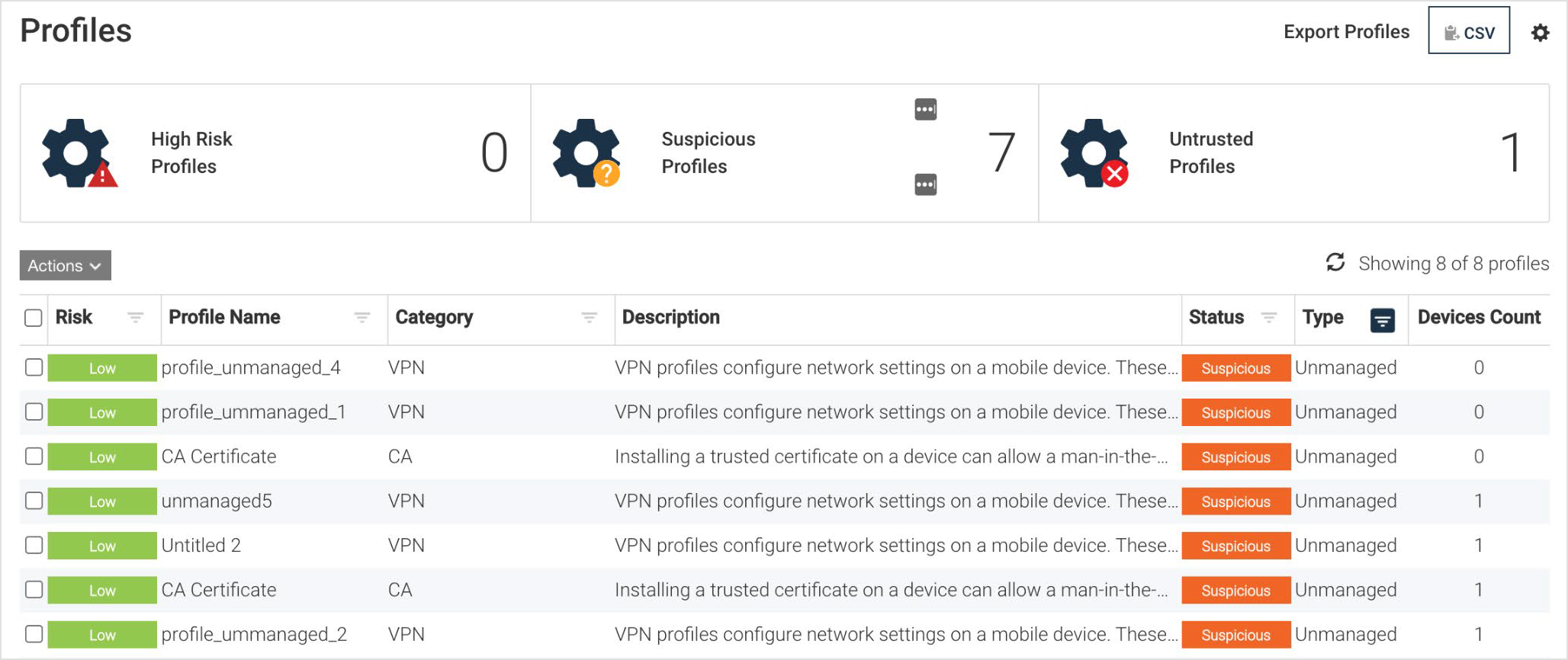Open the Actions dropdown
The image size is (1568, 660).
coord(66,265)
